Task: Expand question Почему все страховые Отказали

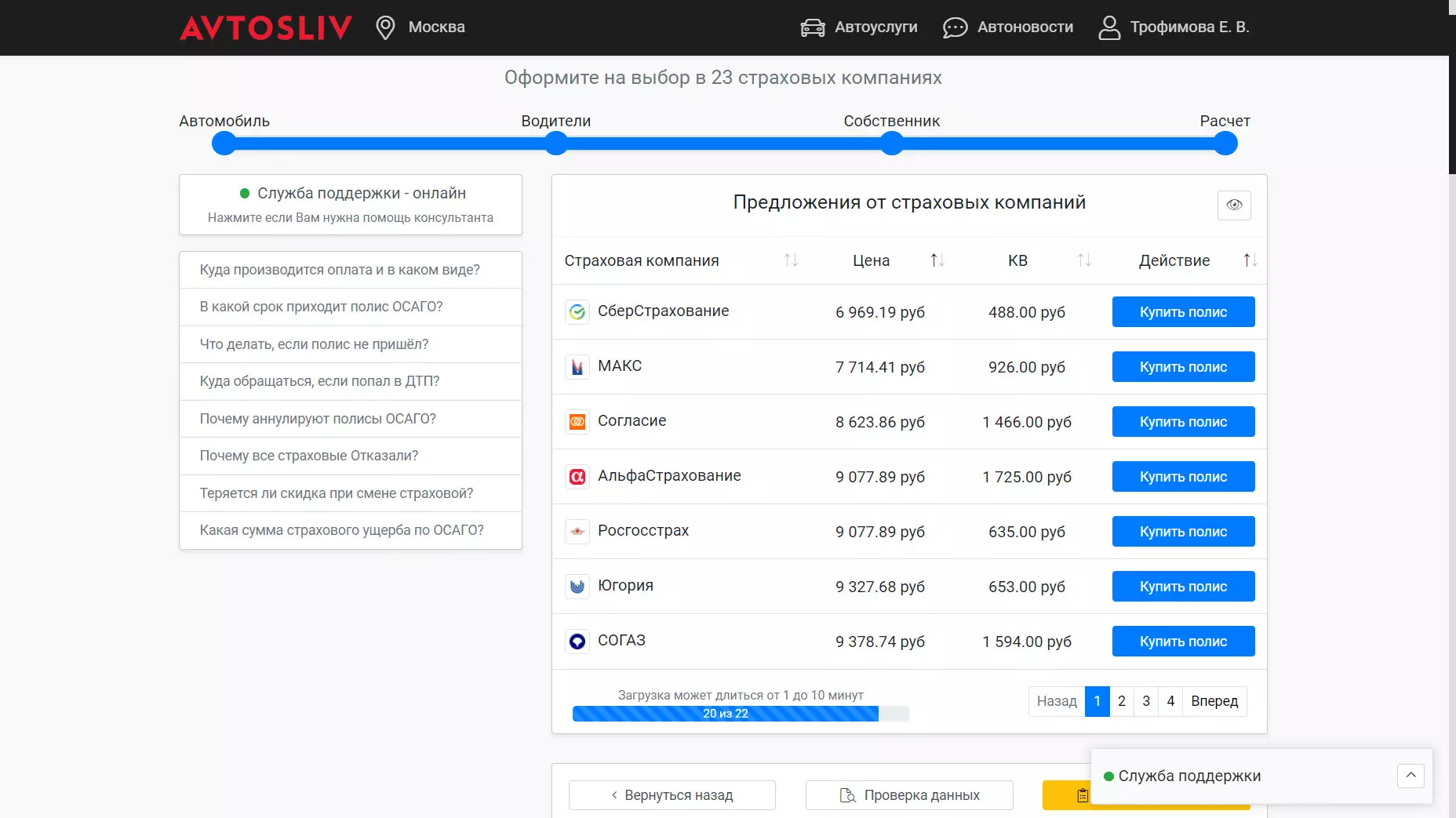Action: point(351,456)
